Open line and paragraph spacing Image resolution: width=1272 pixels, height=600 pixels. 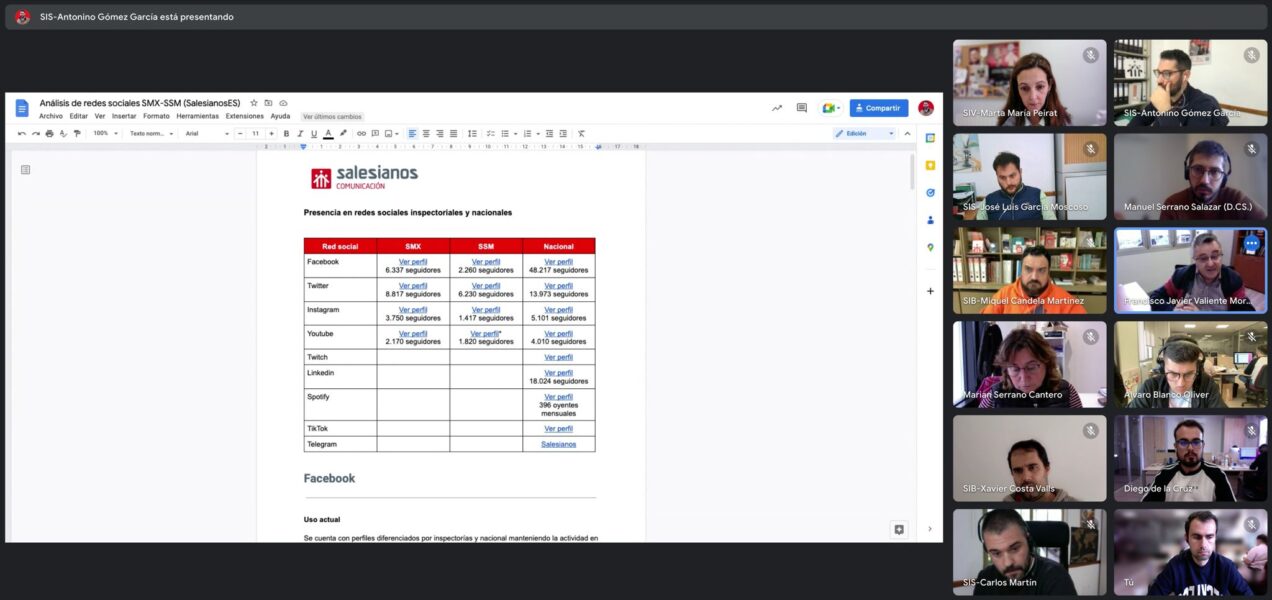[x=472, y=133]
